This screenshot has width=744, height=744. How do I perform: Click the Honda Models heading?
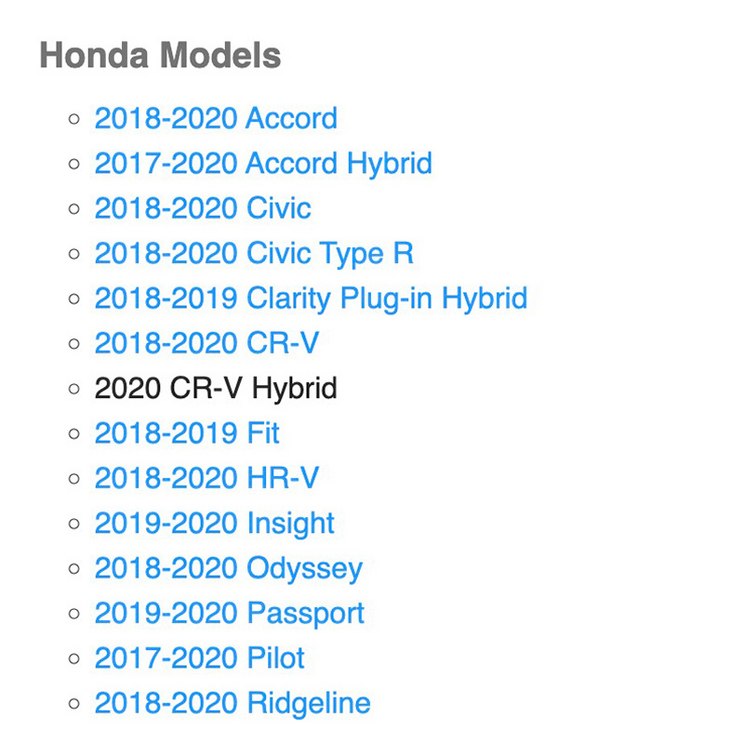pos(160,55)
